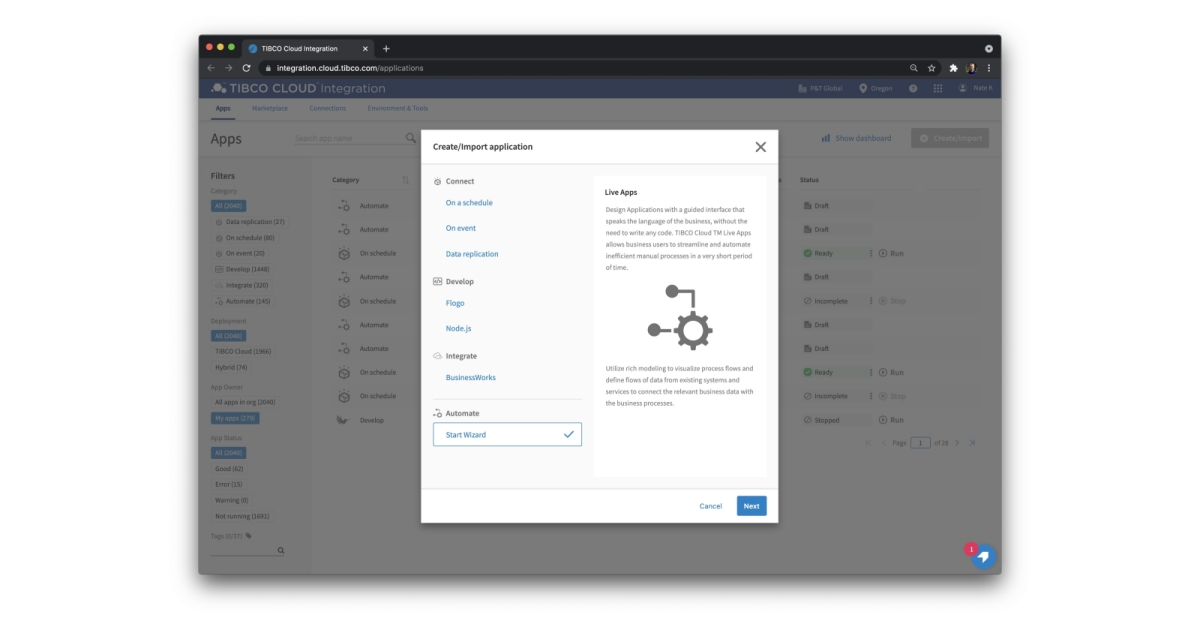Open the chat support bubble icon

[982, 556]
